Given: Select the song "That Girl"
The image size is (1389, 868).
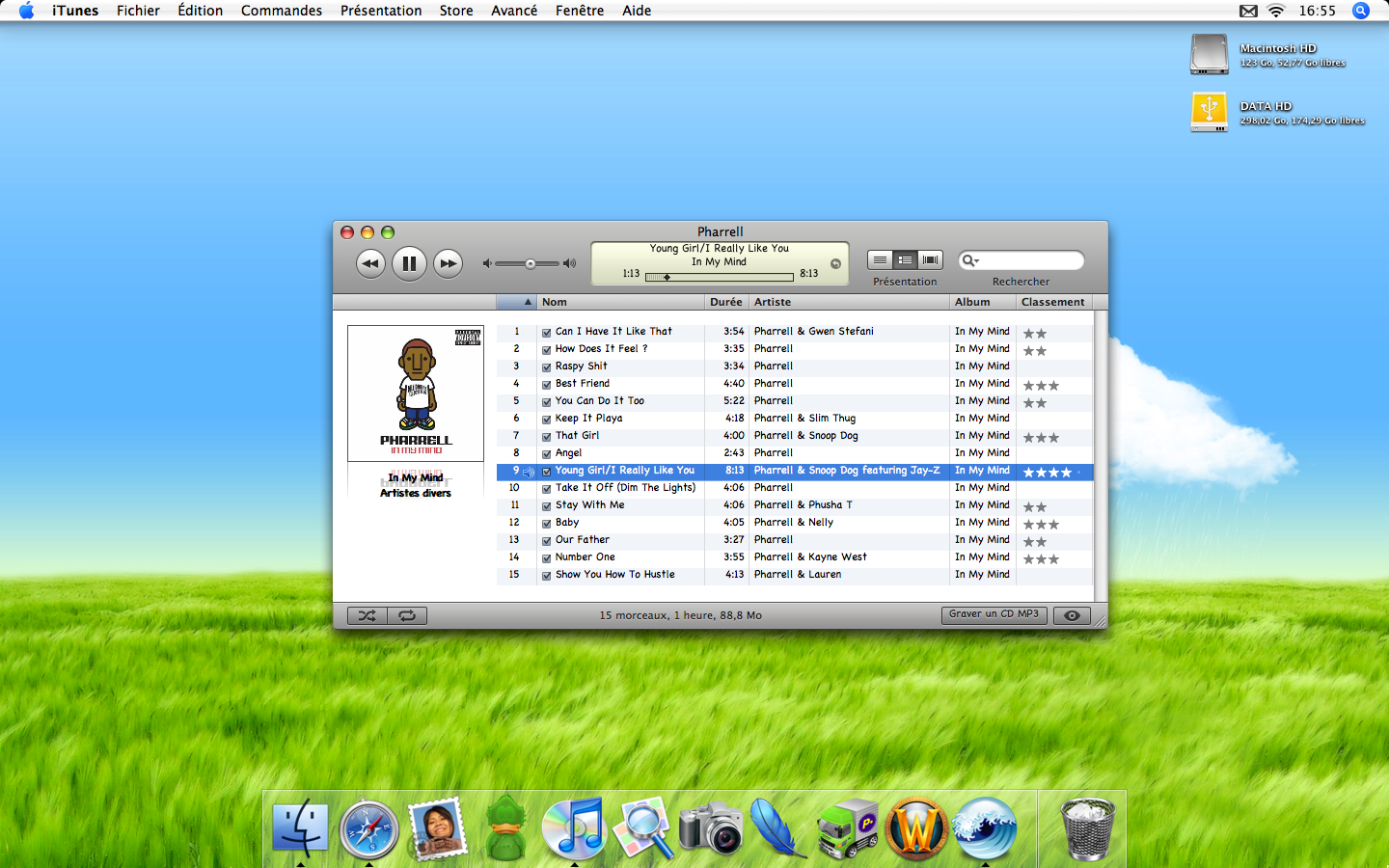Looking at the screenshot, I should [577, 436].
